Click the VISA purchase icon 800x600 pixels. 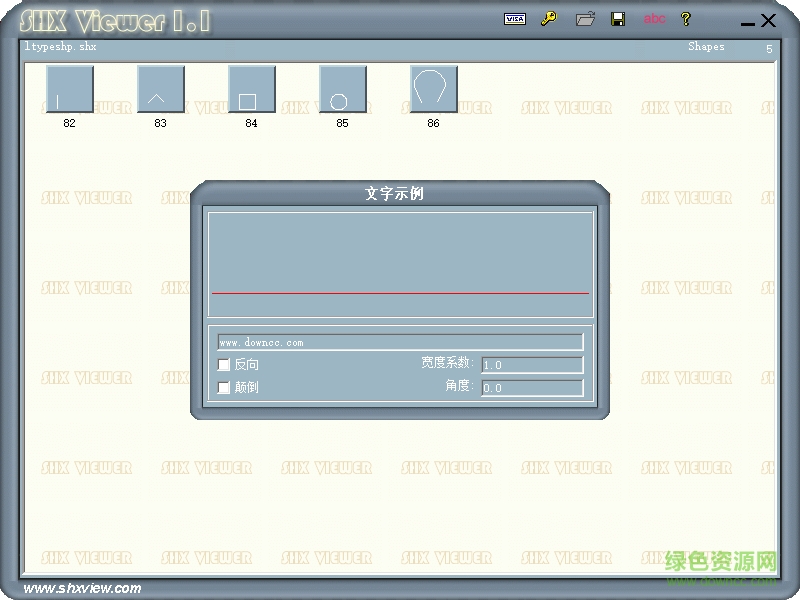click(515, 19)
